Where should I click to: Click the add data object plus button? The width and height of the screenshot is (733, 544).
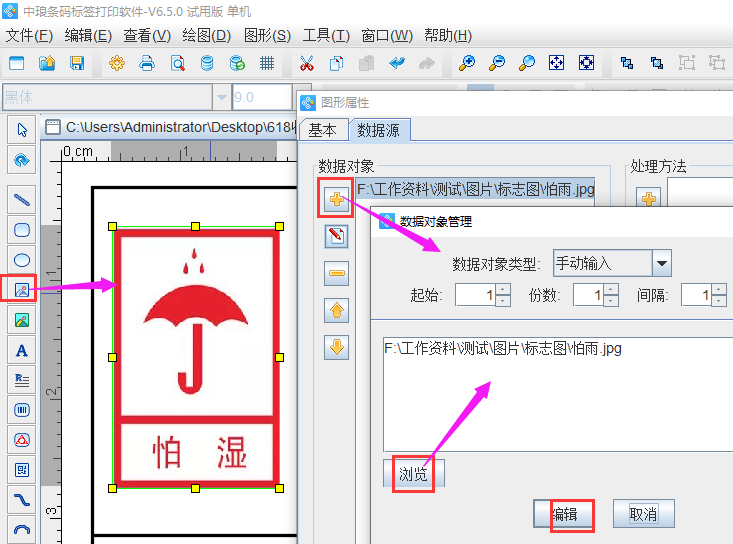(x=336, y=199)
